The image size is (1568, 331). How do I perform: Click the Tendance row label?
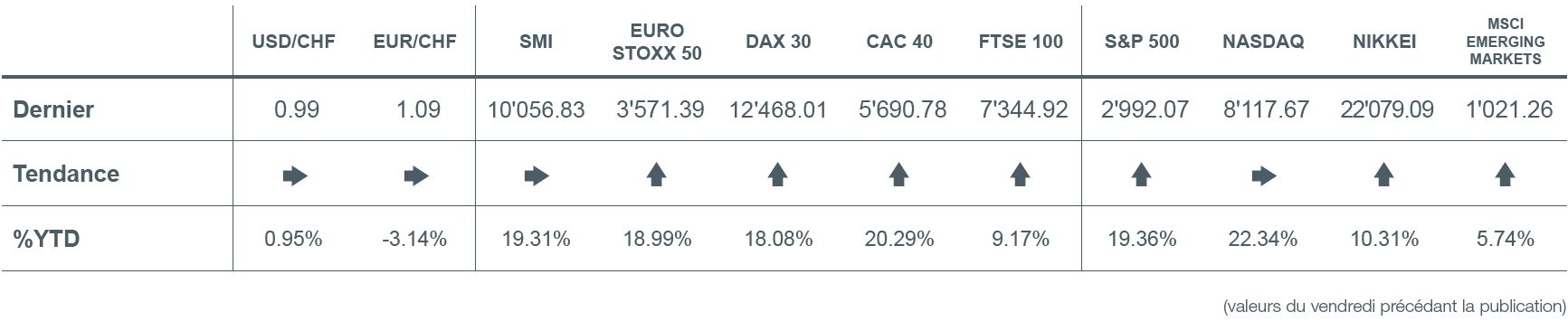66,174
